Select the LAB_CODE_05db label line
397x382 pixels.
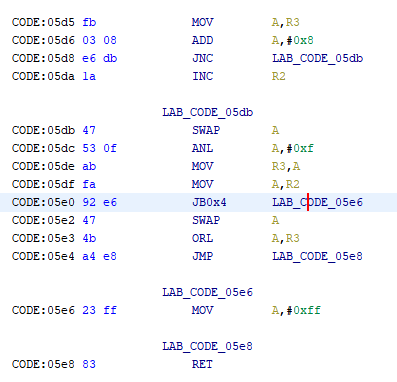pos(207,112)
